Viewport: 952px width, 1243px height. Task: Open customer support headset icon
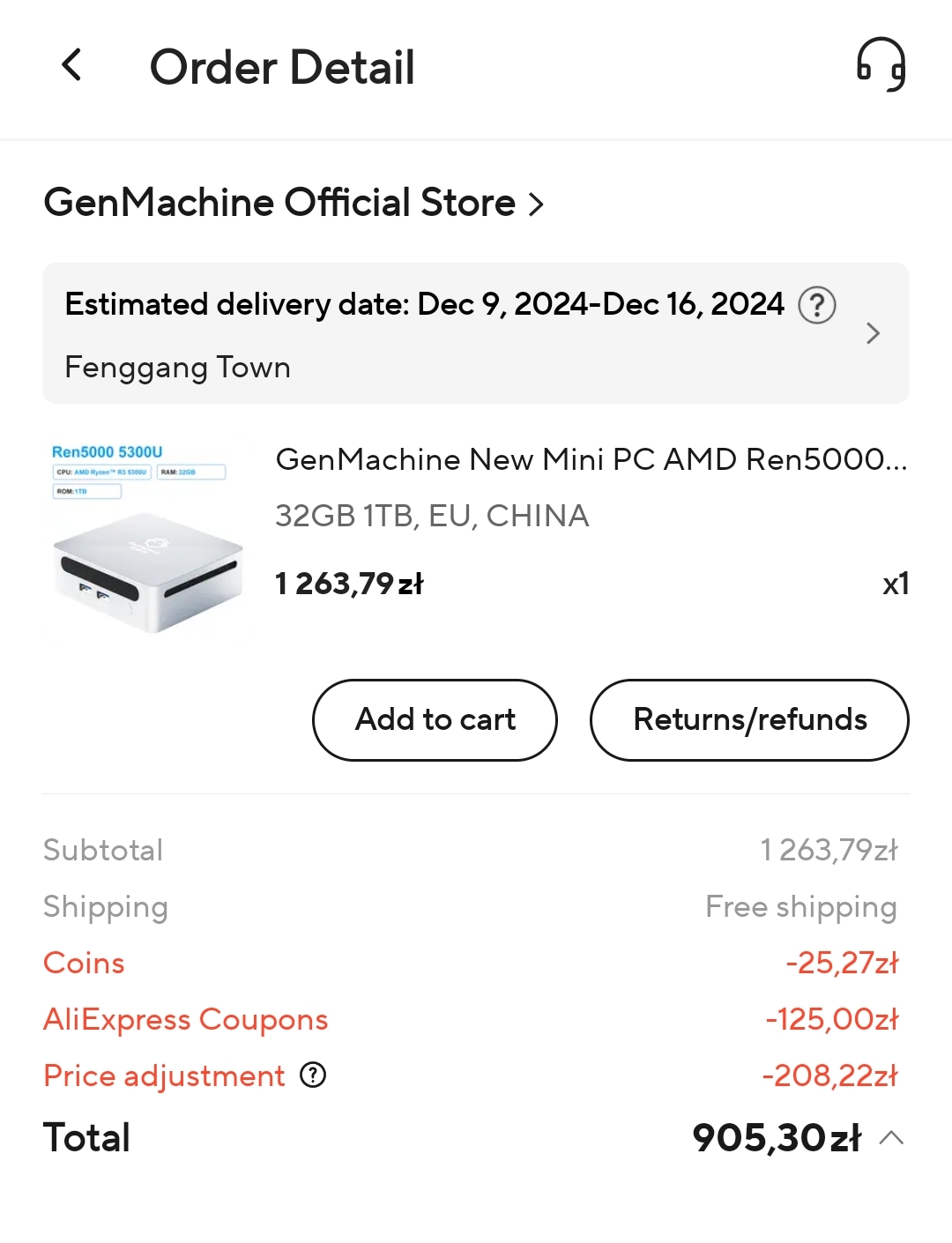[881, 65]
